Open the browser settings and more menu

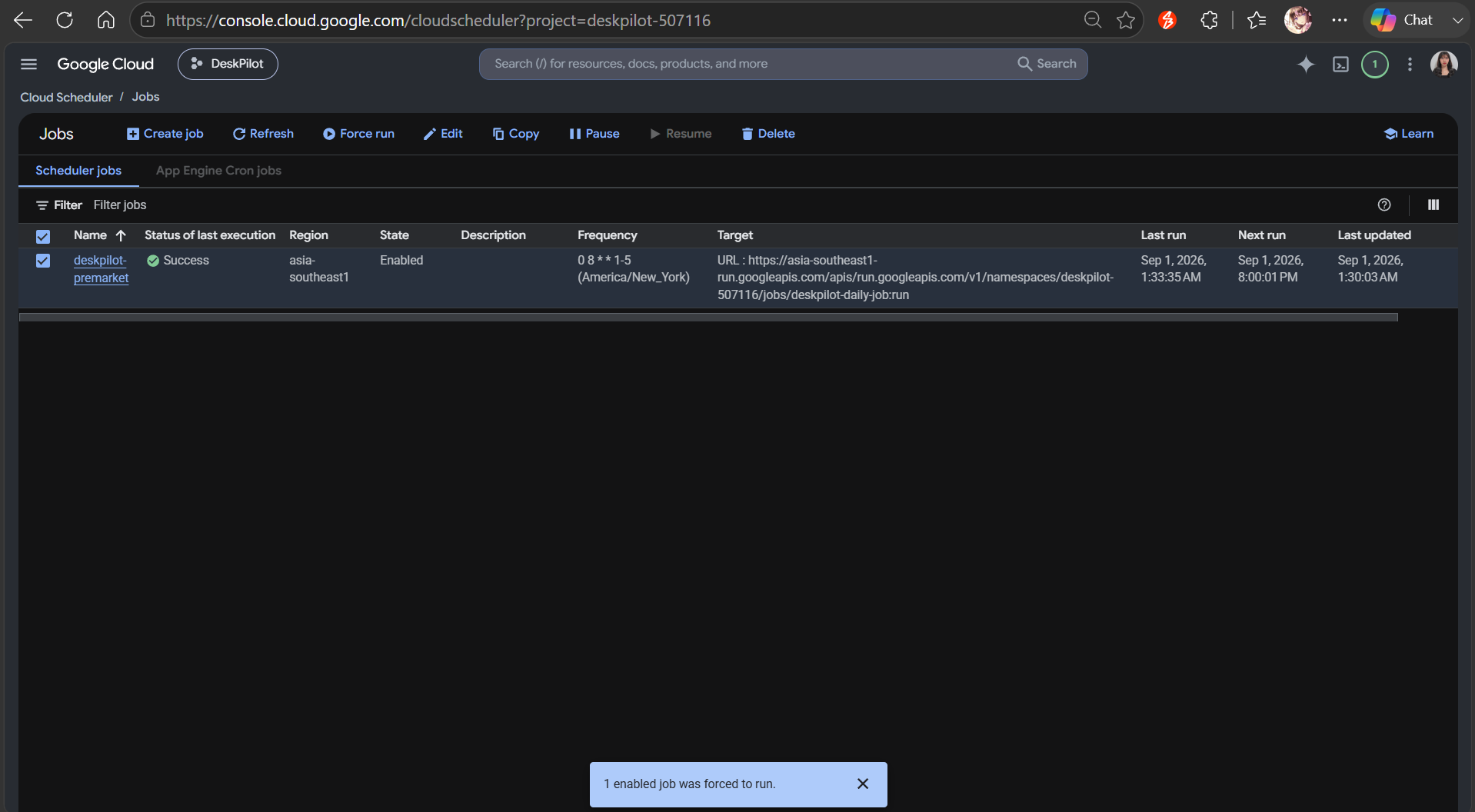pos(1340,20)
